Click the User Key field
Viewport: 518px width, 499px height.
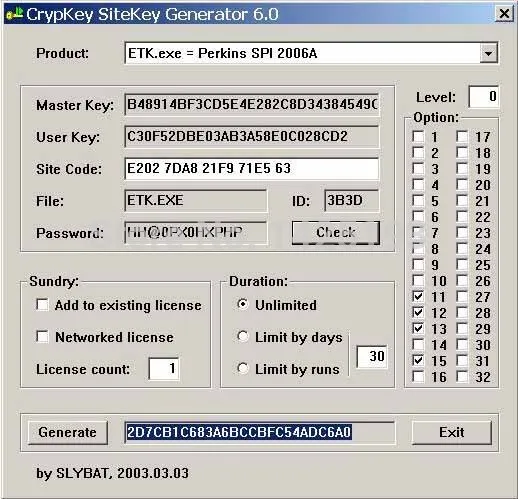(252, 137)
